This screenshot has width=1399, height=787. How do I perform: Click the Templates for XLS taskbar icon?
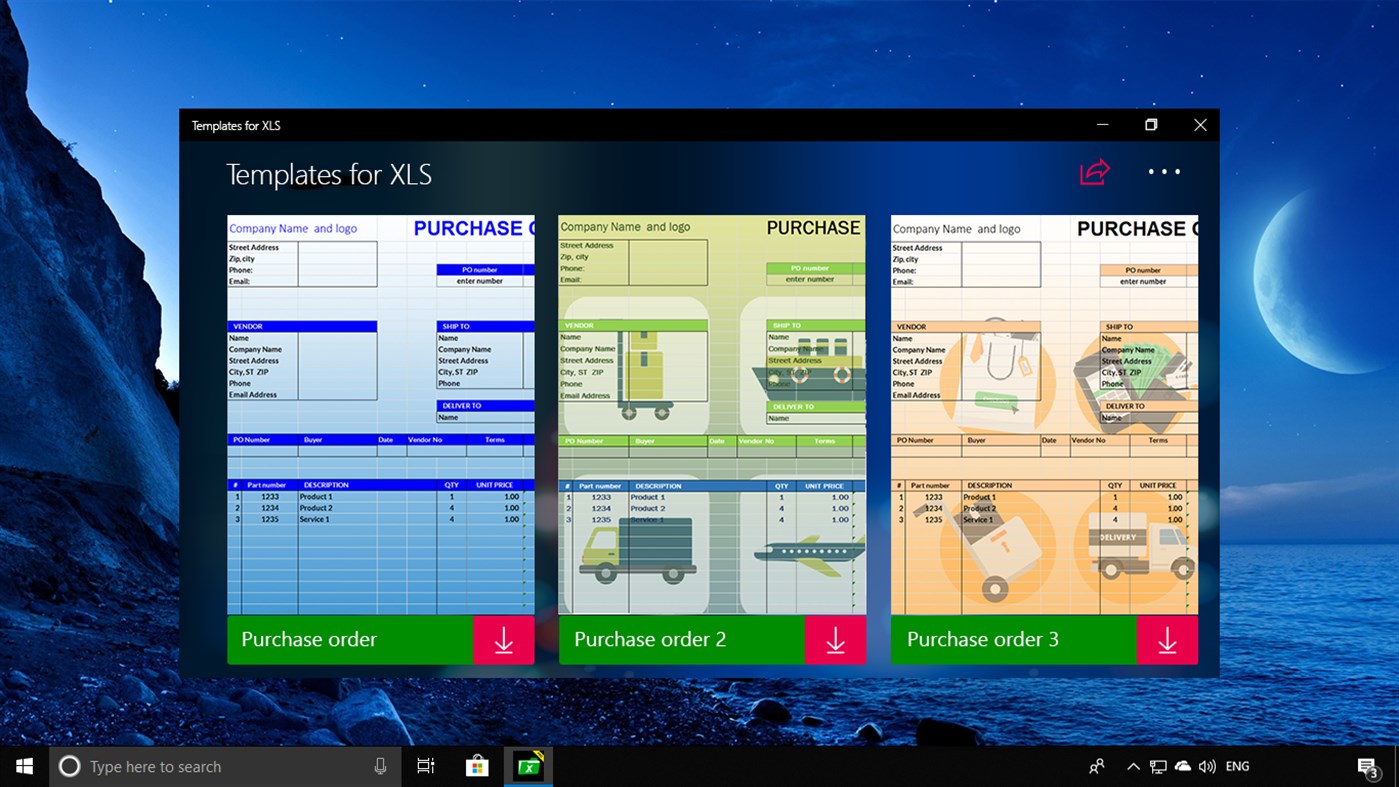[527, 766]
